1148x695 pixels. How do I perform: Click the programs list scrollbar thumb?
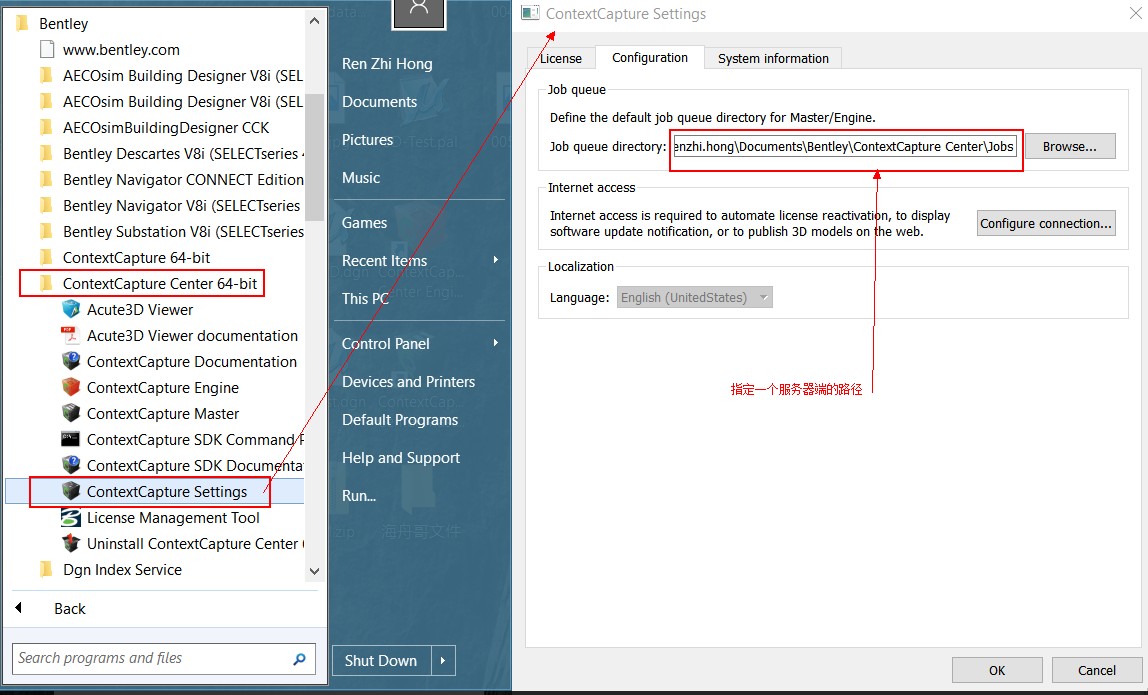click(x=315, y=157)
